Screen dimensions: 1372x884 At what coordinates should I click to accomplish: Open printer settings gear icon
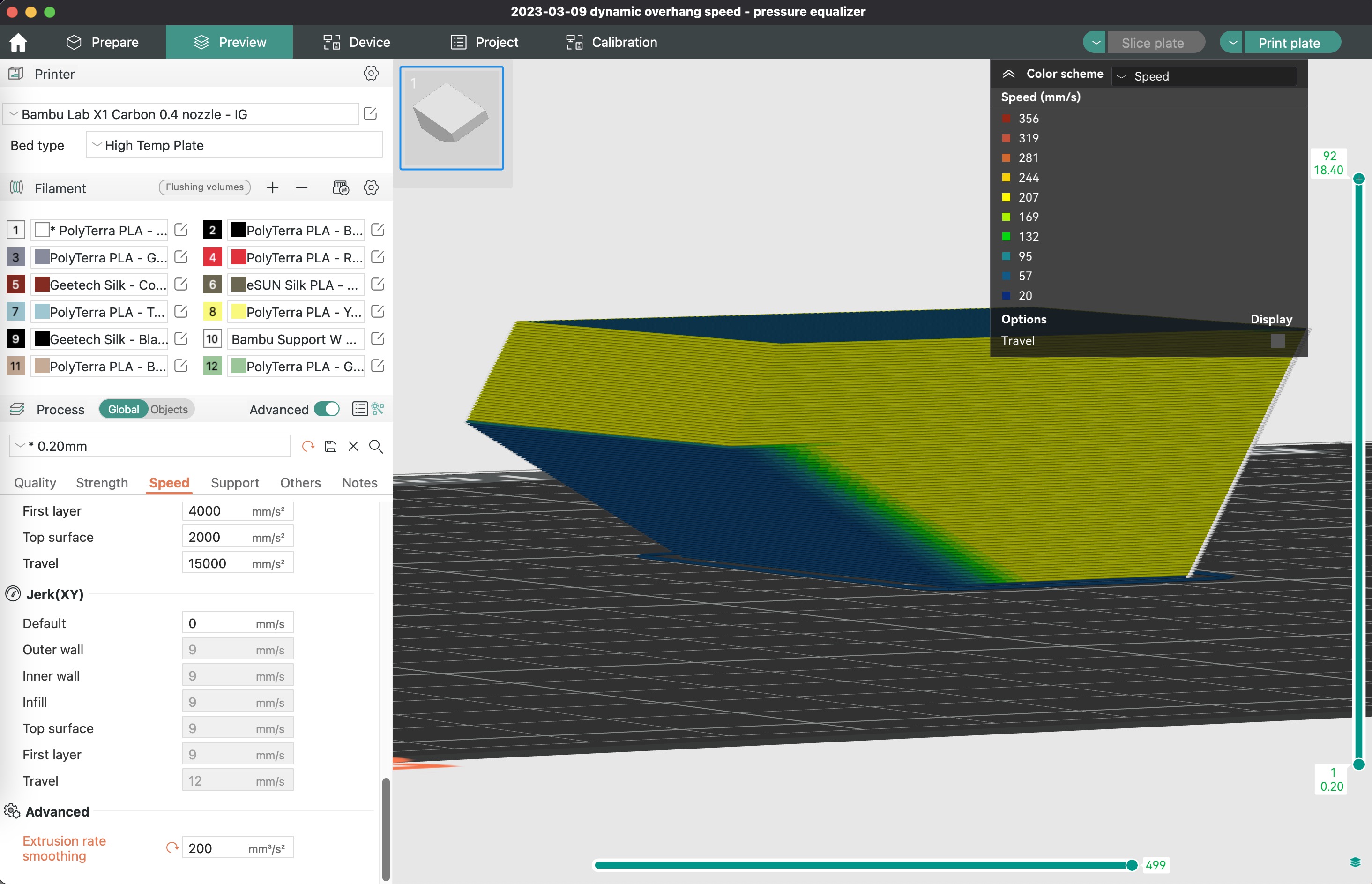[371, 74]
